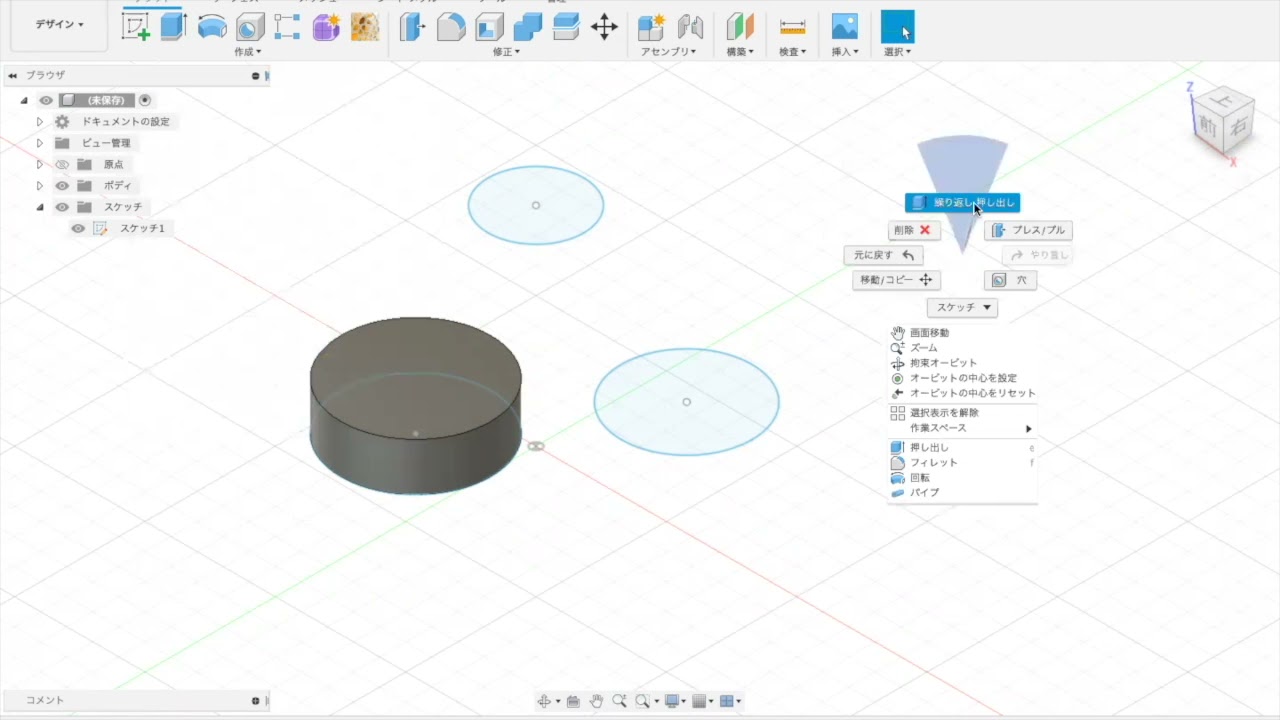Toggle visibility of the unsaved root component
This screenshot has height=720, width=1280.
(x=46, y=100)
